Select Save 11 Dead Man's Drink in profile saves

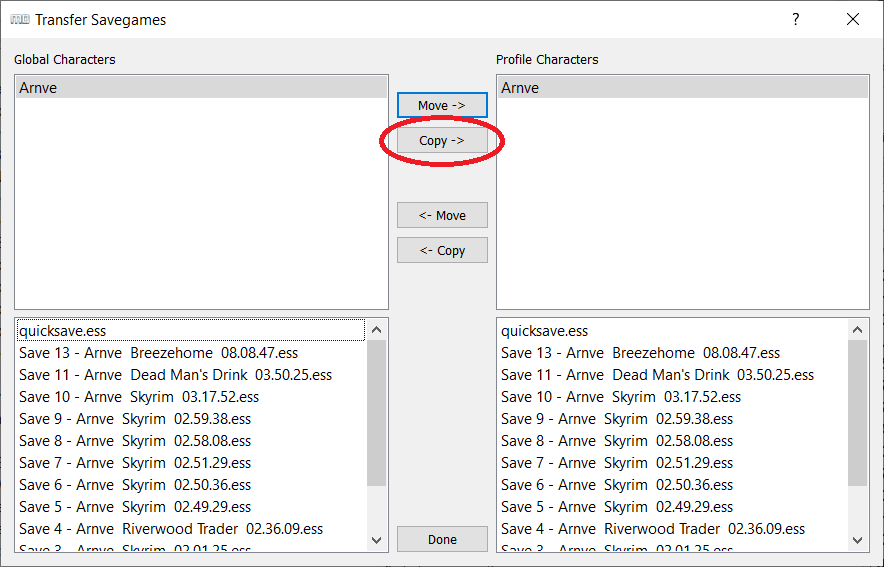673,375
